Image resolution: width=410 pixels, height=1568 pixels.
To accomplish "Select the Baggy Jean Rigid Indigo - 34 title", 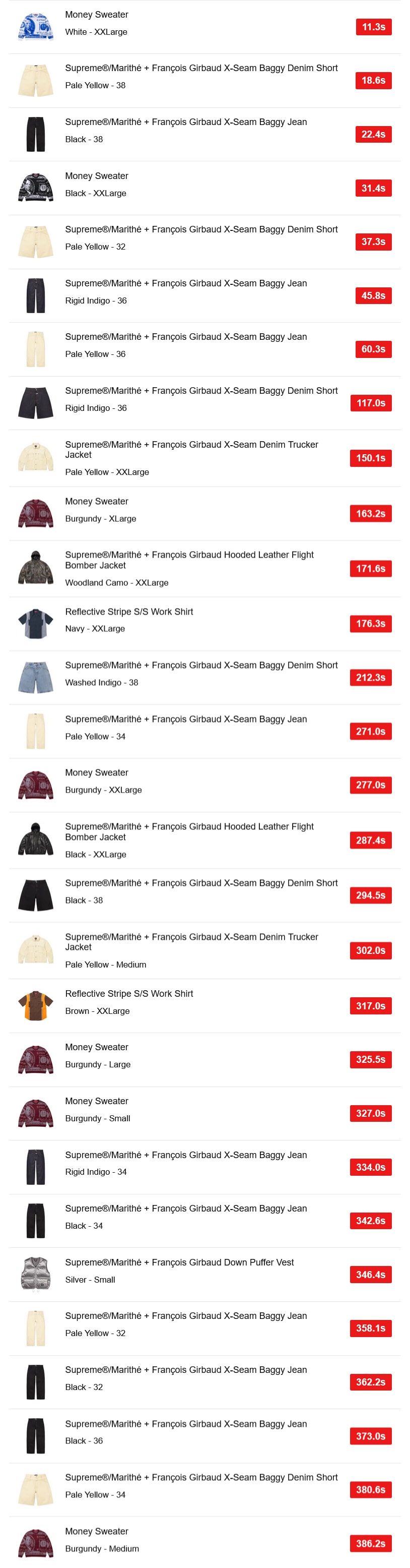I will (x=185, y=1155).
